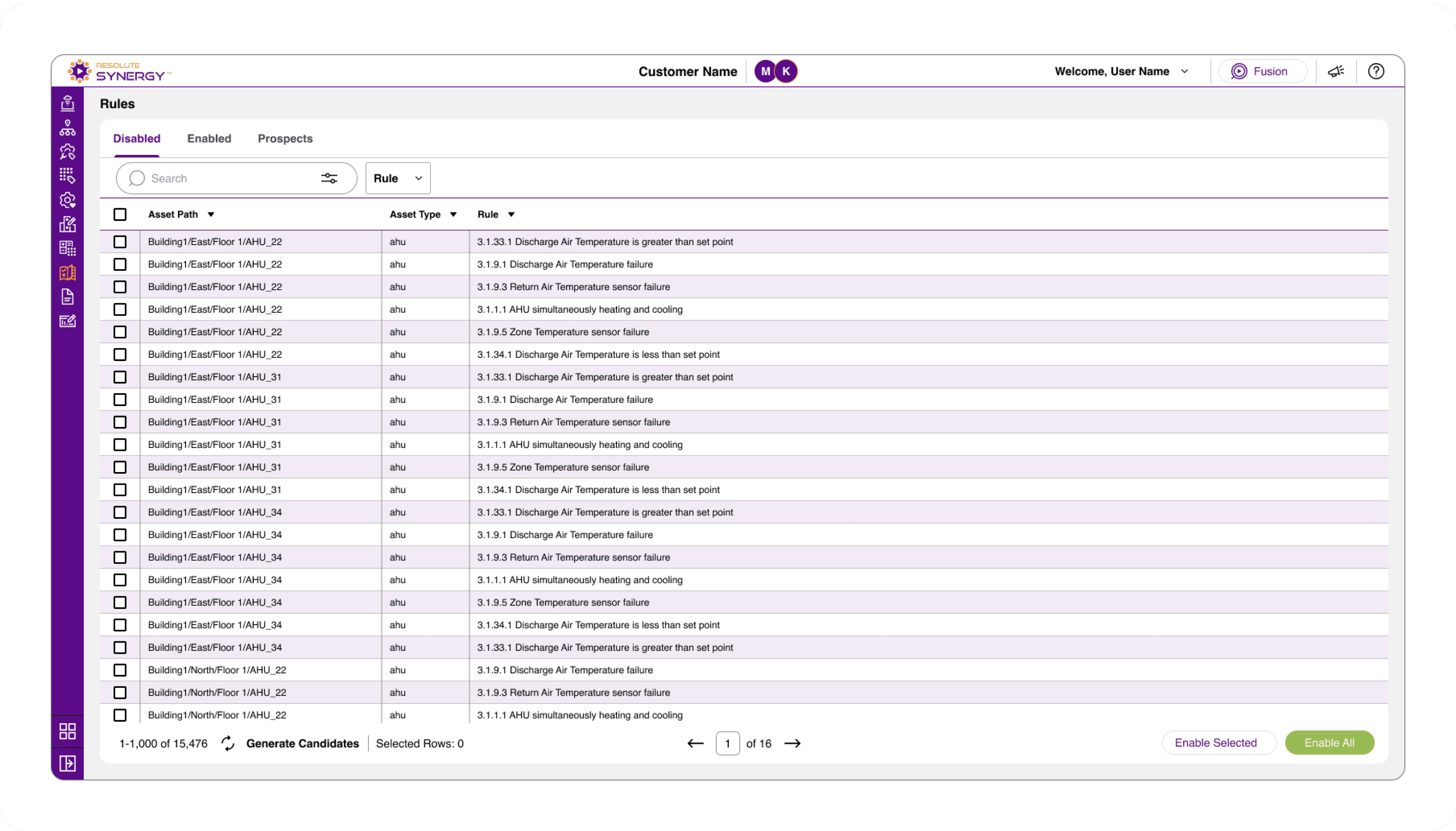This screenshot has height=831, width=1456.
Task: Click the dashboard tiles icon in sidebar
Action: 67,731
